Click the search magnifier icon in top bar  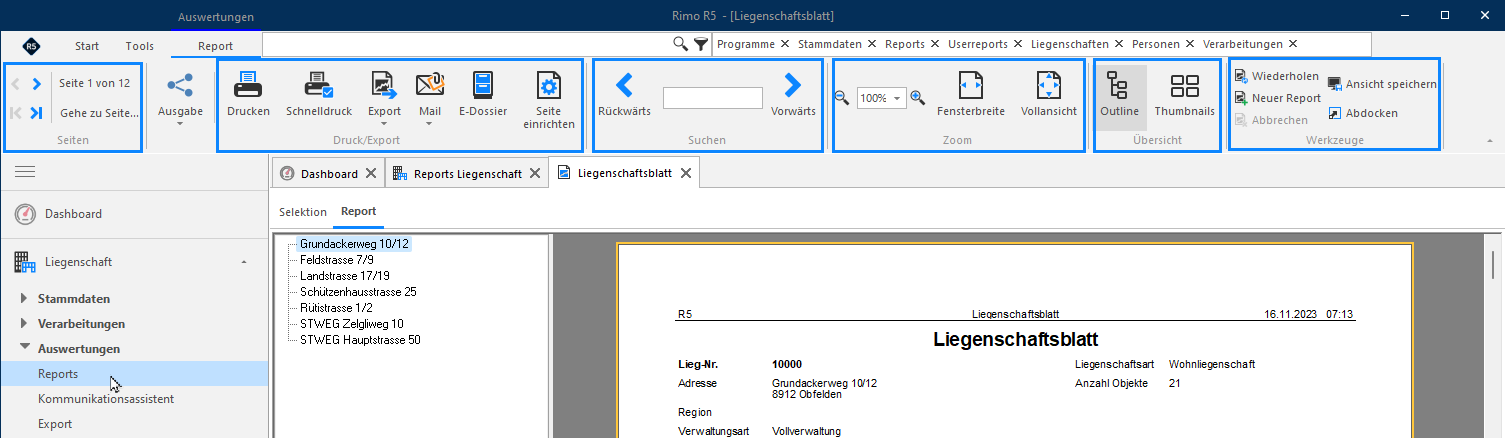[x=680, y=44]
